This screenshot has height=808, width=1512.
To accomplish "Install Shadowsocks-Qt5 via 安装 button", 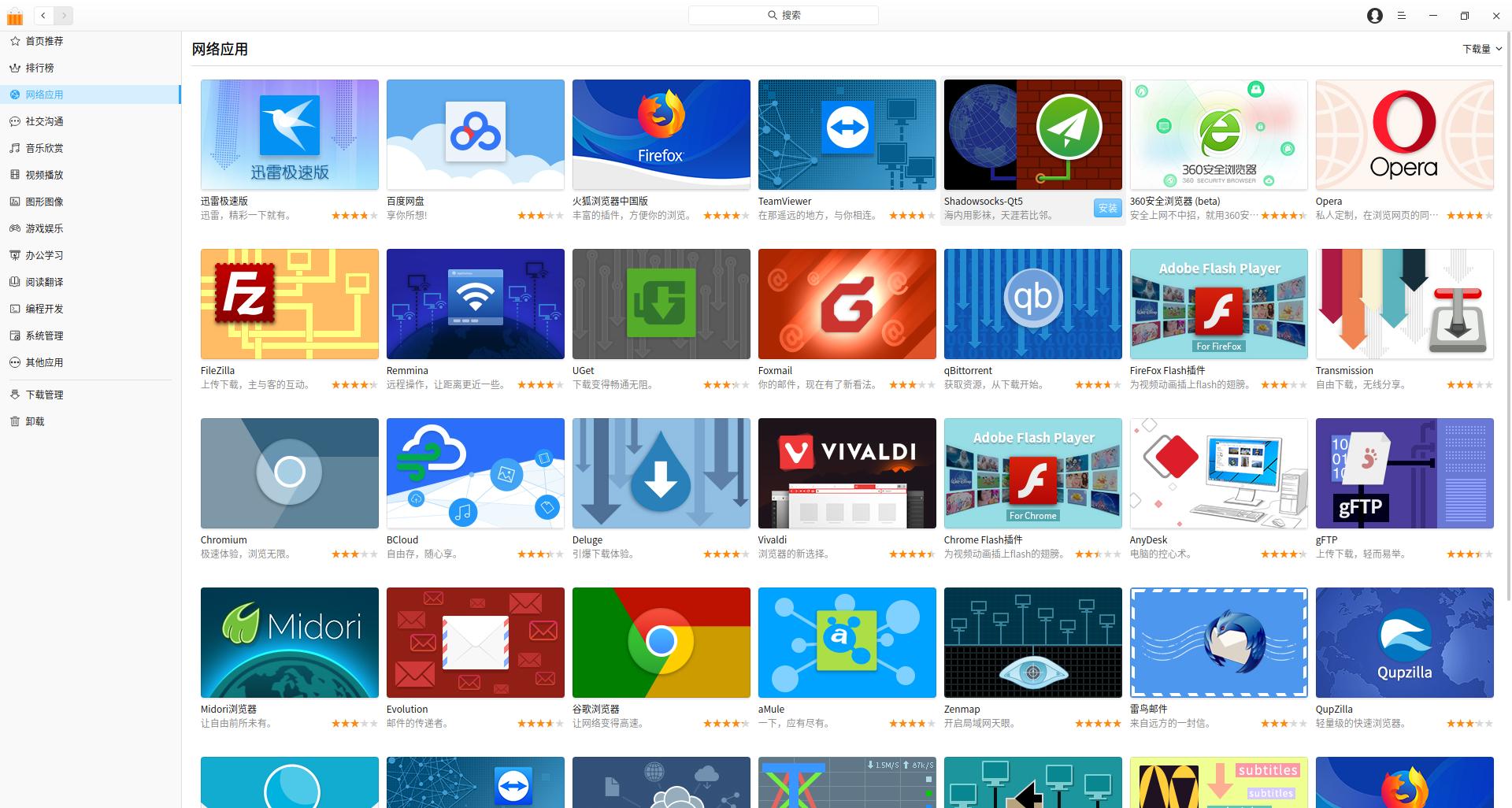I will coord(1107,208).
